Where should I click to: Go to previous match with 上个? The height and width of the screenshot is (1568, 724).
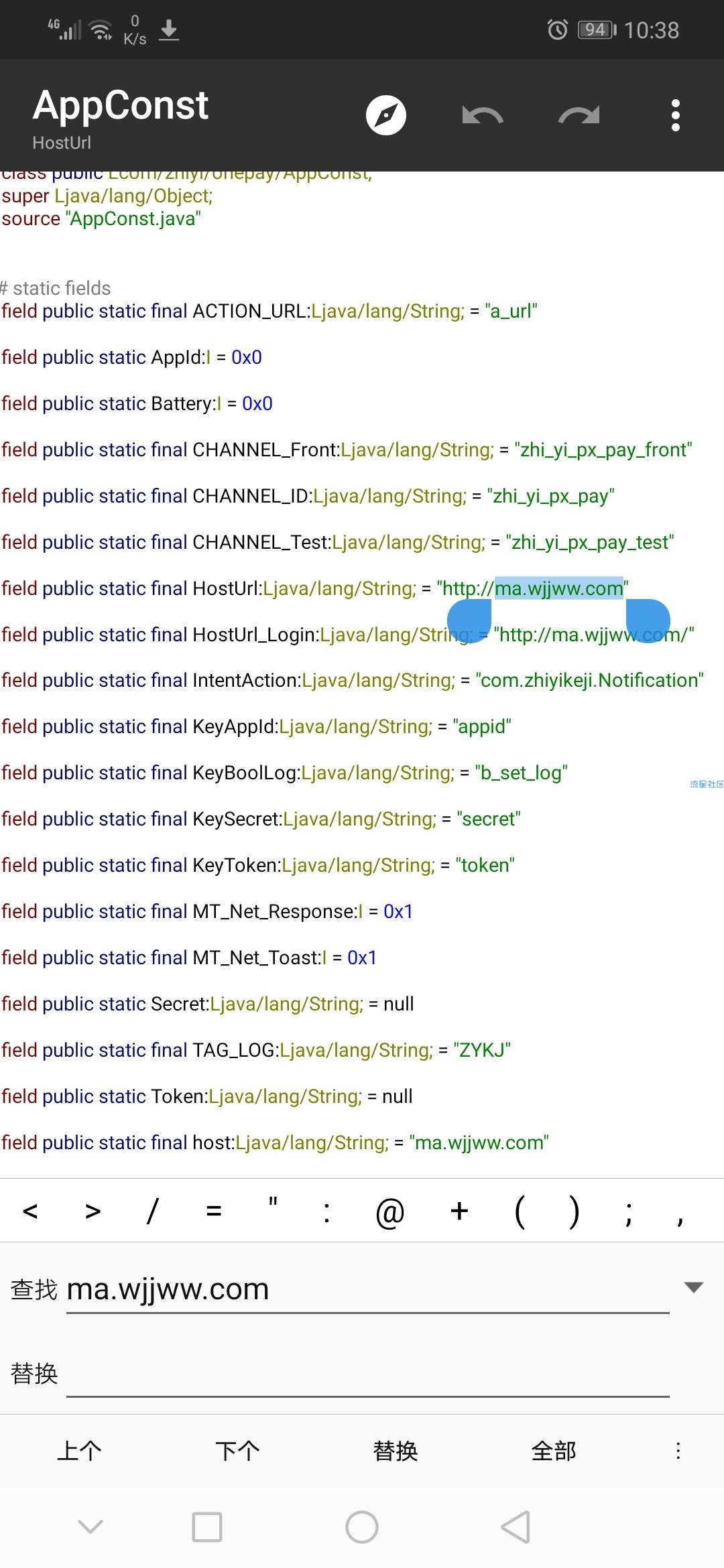pos(79,1451)
